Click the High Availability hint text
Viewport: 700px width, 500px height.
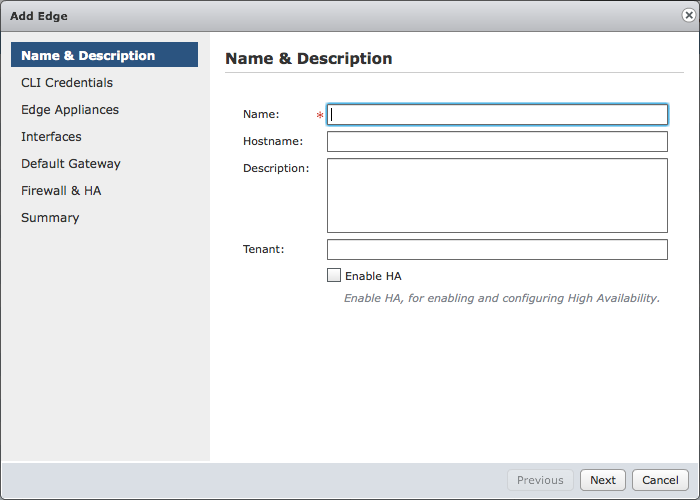pos(502,298)
